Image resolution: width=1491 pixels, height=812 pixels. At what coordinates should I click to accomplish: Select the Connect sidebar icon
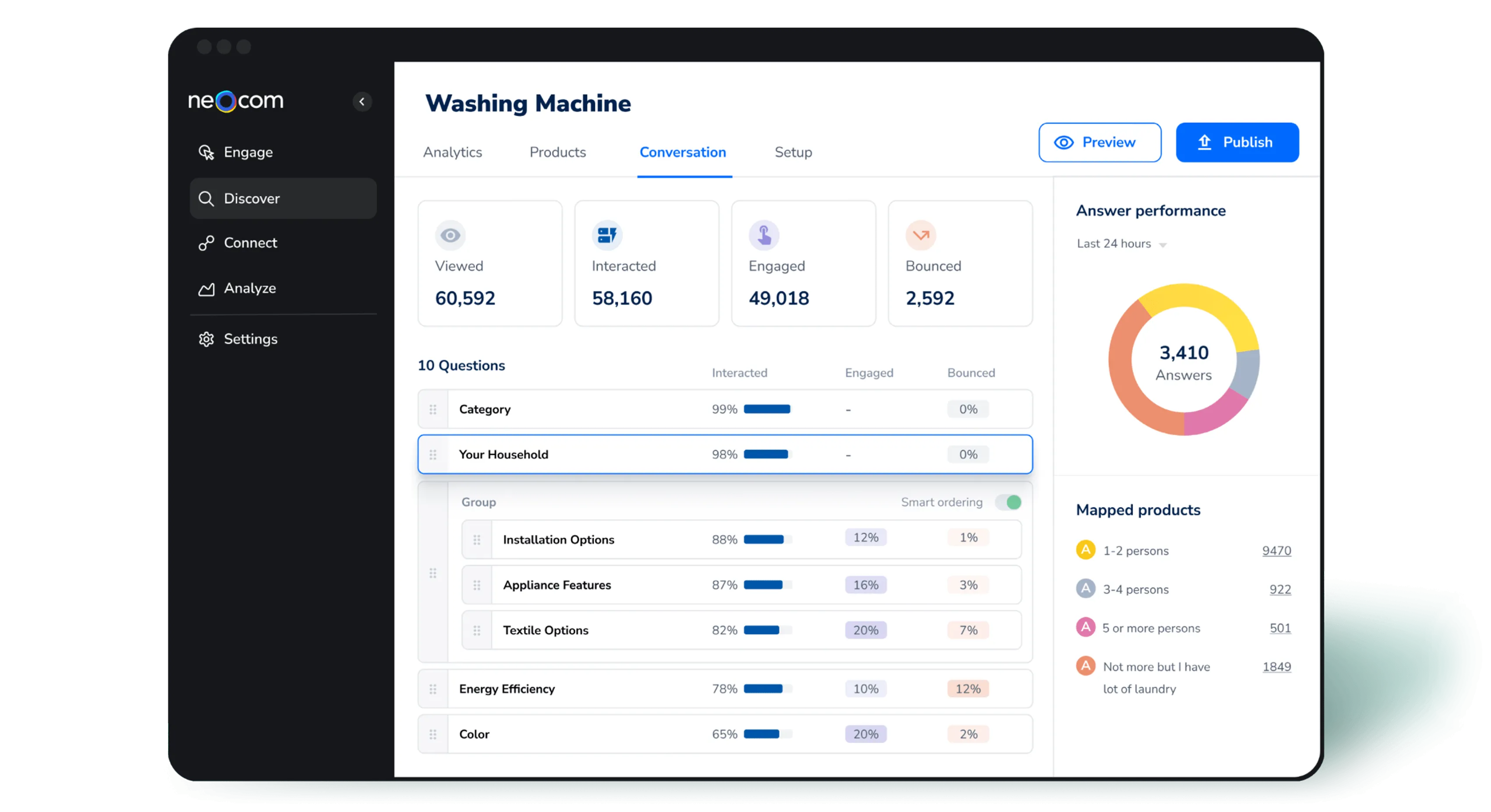pos(207,243)
